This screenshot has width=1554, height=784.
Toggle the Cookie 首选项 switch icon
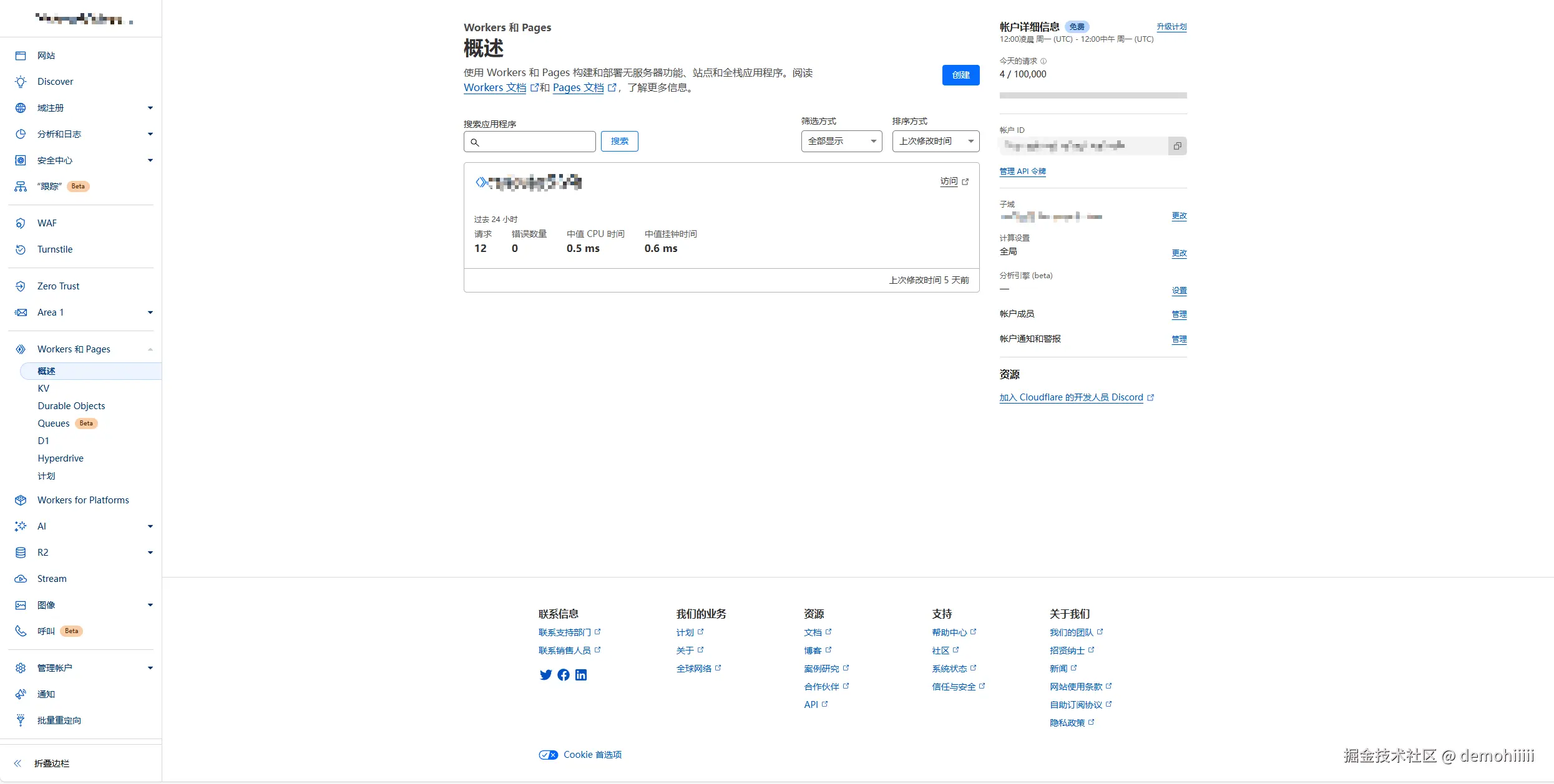pos(549,755)
